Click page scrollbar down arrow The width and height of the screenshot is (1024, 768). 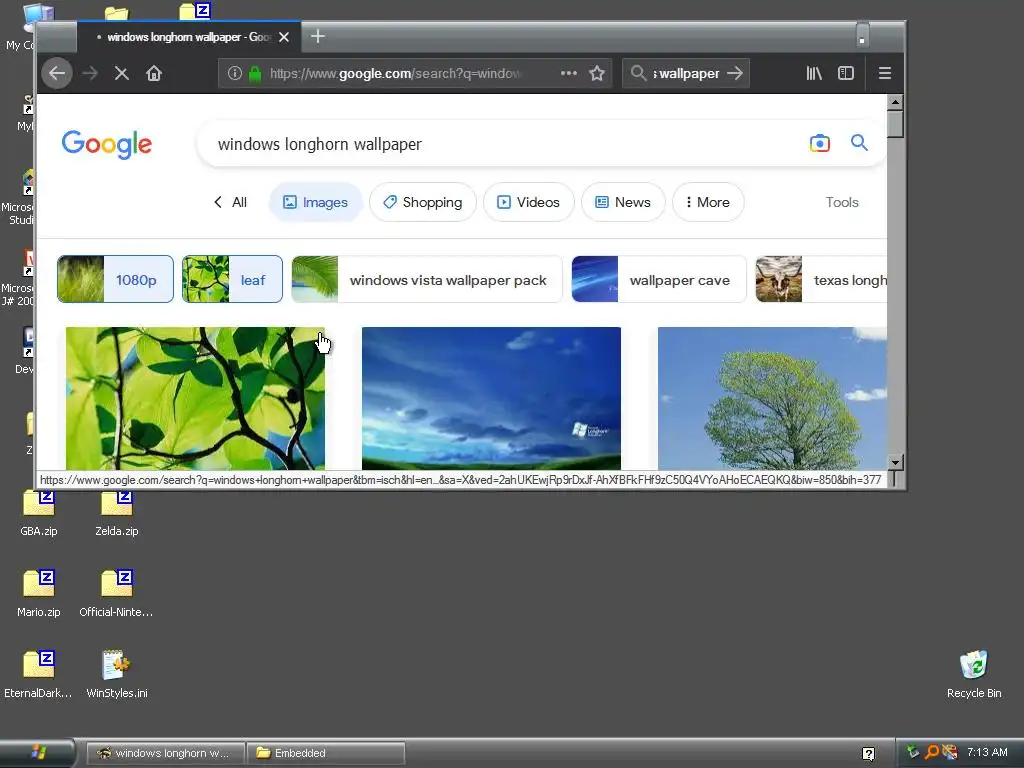895,462
